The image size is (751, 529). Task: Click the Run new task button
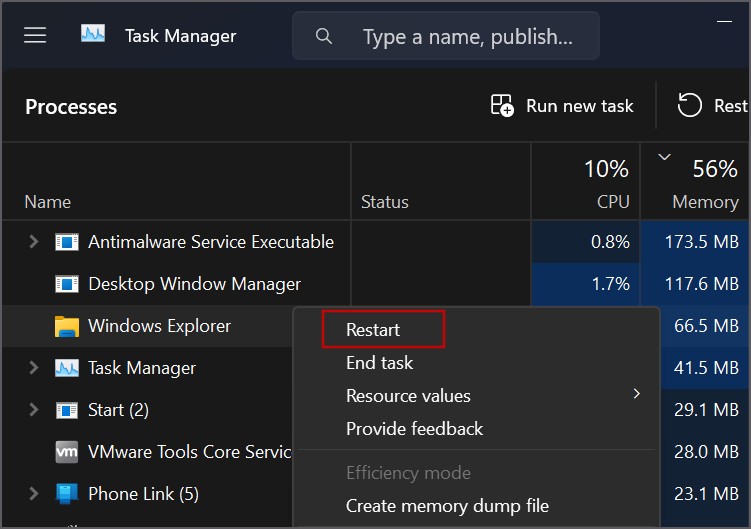click(x=562, y=105)
